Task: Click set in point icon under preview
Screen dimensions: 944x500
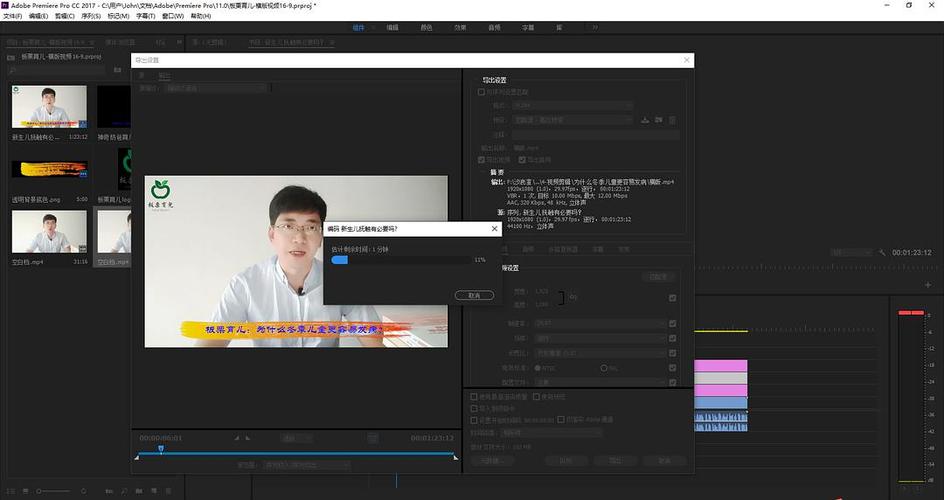Action: pos(237,437)
